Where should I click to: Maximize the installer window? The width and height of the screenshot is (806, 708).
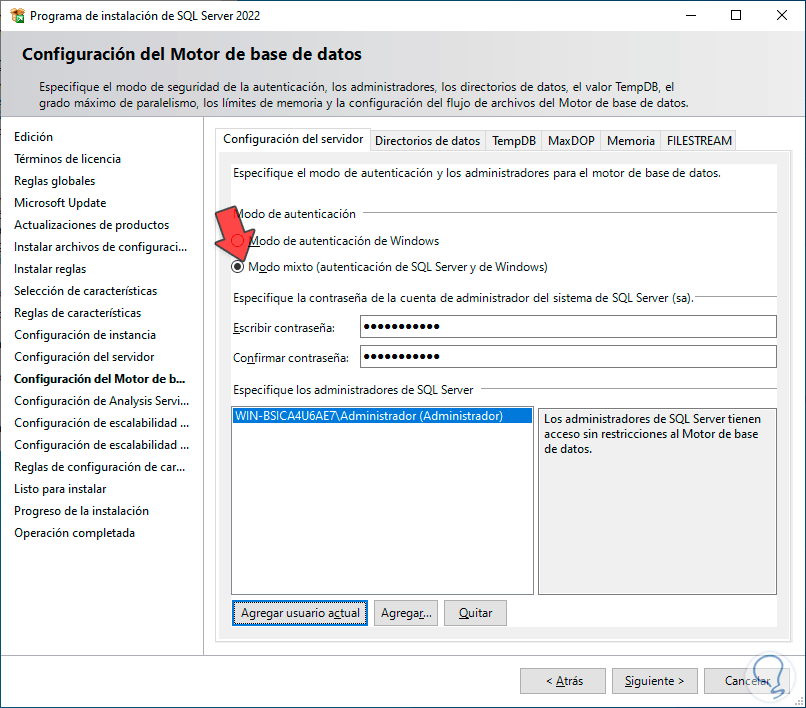point(736,15)
